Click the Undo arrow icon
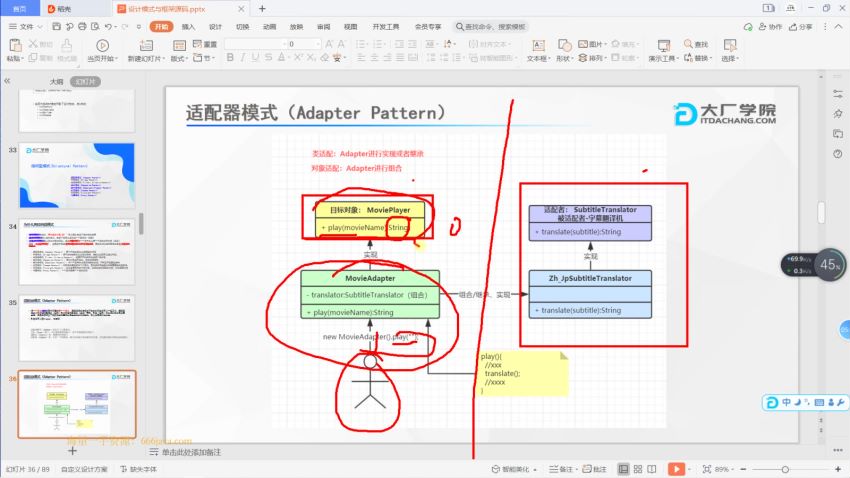Image resolution: width=850 pixels, height=478 pixels. point(108,27)
